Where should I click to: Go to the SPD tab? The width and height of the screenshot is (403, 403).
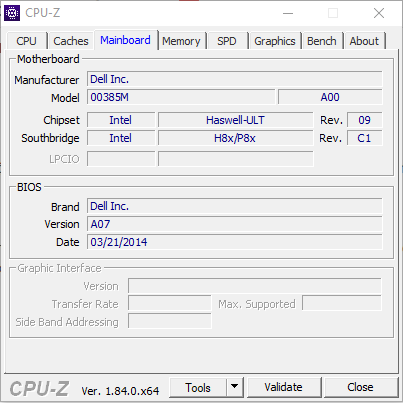(227, 41)
